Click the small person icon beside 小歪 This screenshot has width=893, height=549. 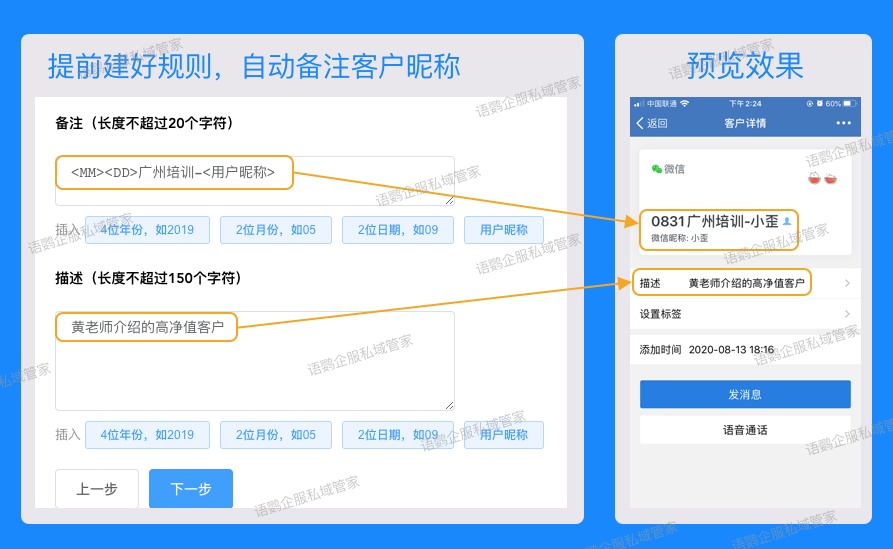click(786, 222)
